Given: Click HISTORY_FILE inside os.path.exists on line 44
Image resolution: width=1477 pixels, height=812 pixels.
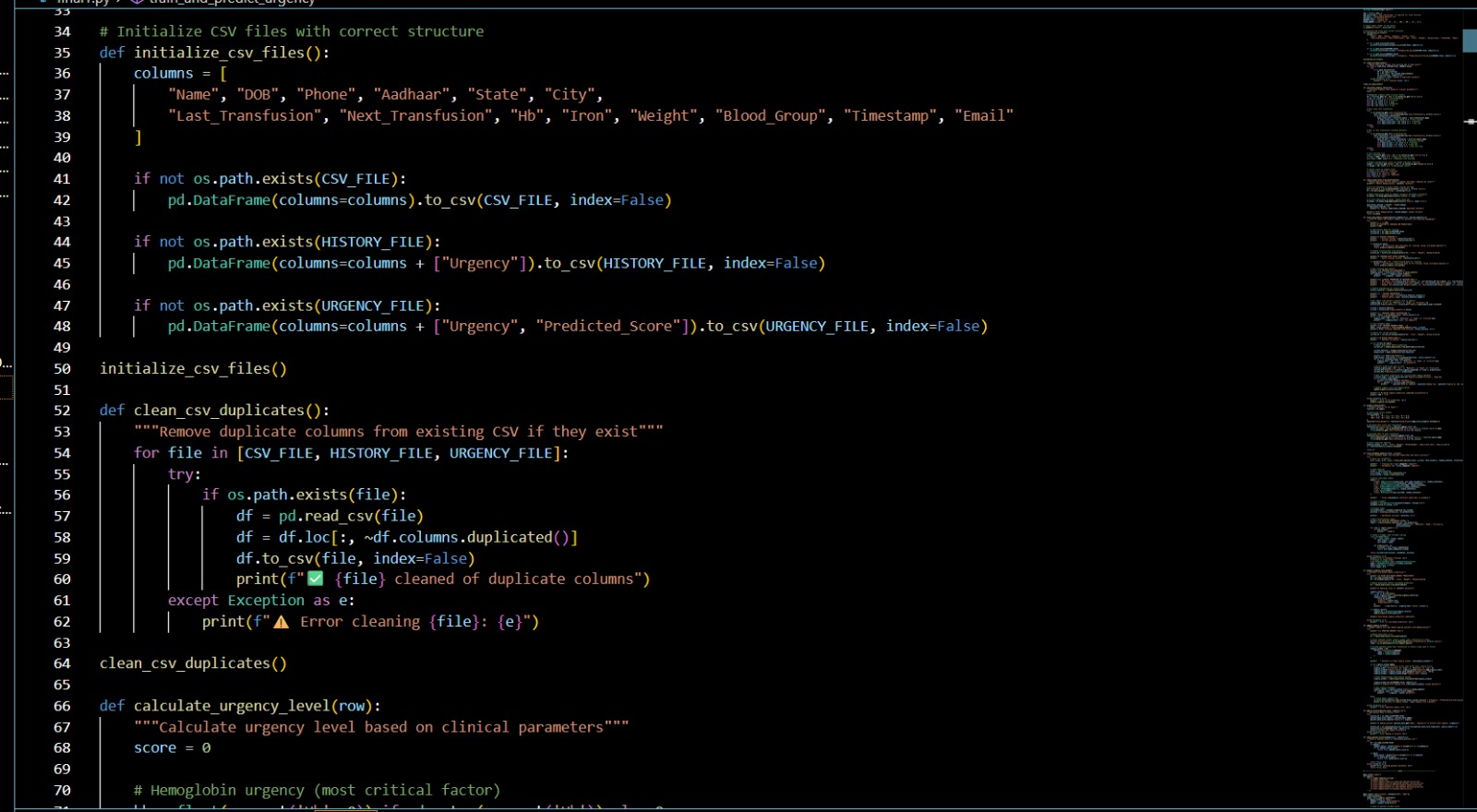Looking at the screenshot, I should pyautogui.click(x=373, y=242).
